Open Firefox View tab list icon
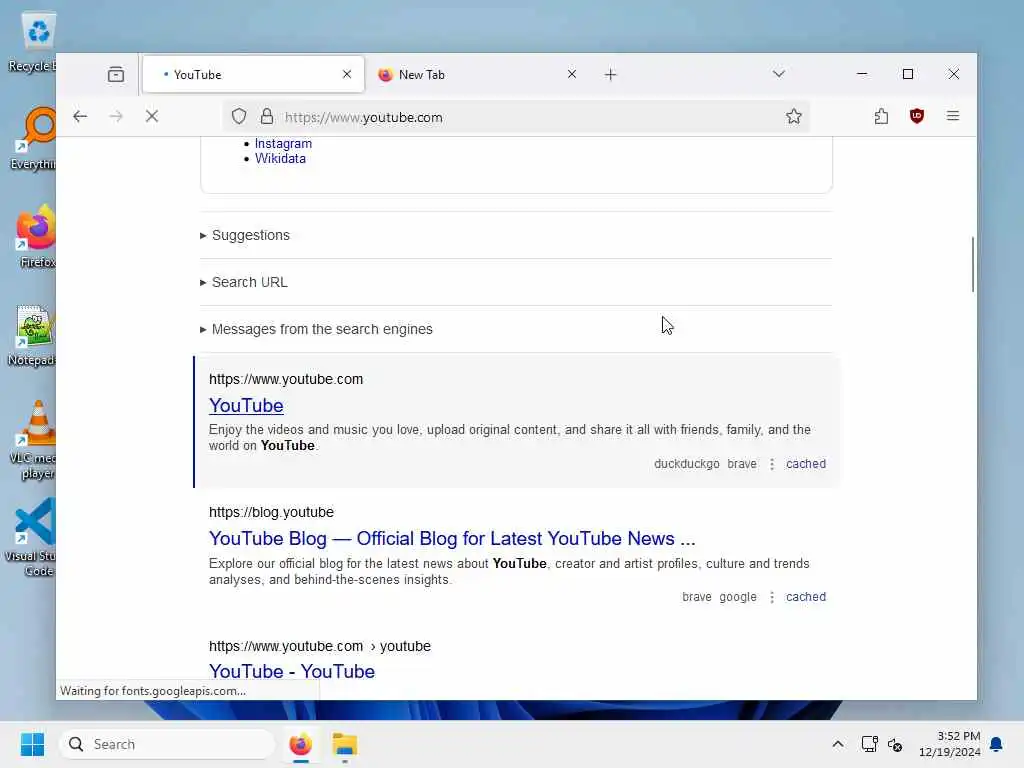 tap(116, 74)
